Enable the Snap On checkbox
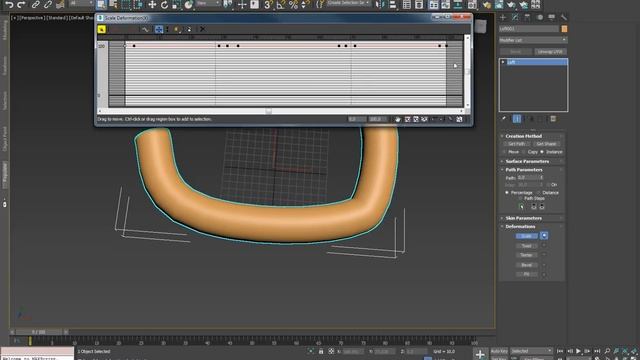 tap(553, 185)
